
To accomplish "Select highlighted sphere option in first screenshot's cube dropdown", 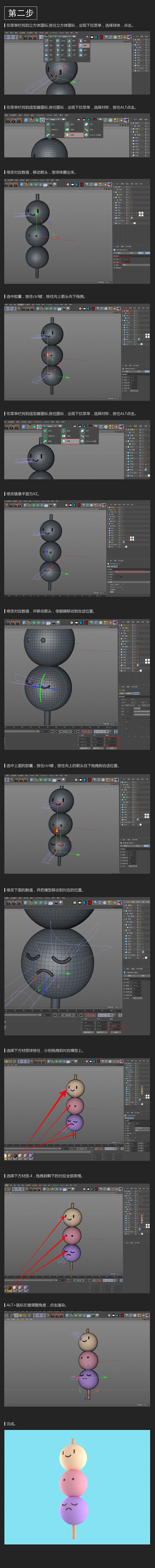I will pos(85,46).
